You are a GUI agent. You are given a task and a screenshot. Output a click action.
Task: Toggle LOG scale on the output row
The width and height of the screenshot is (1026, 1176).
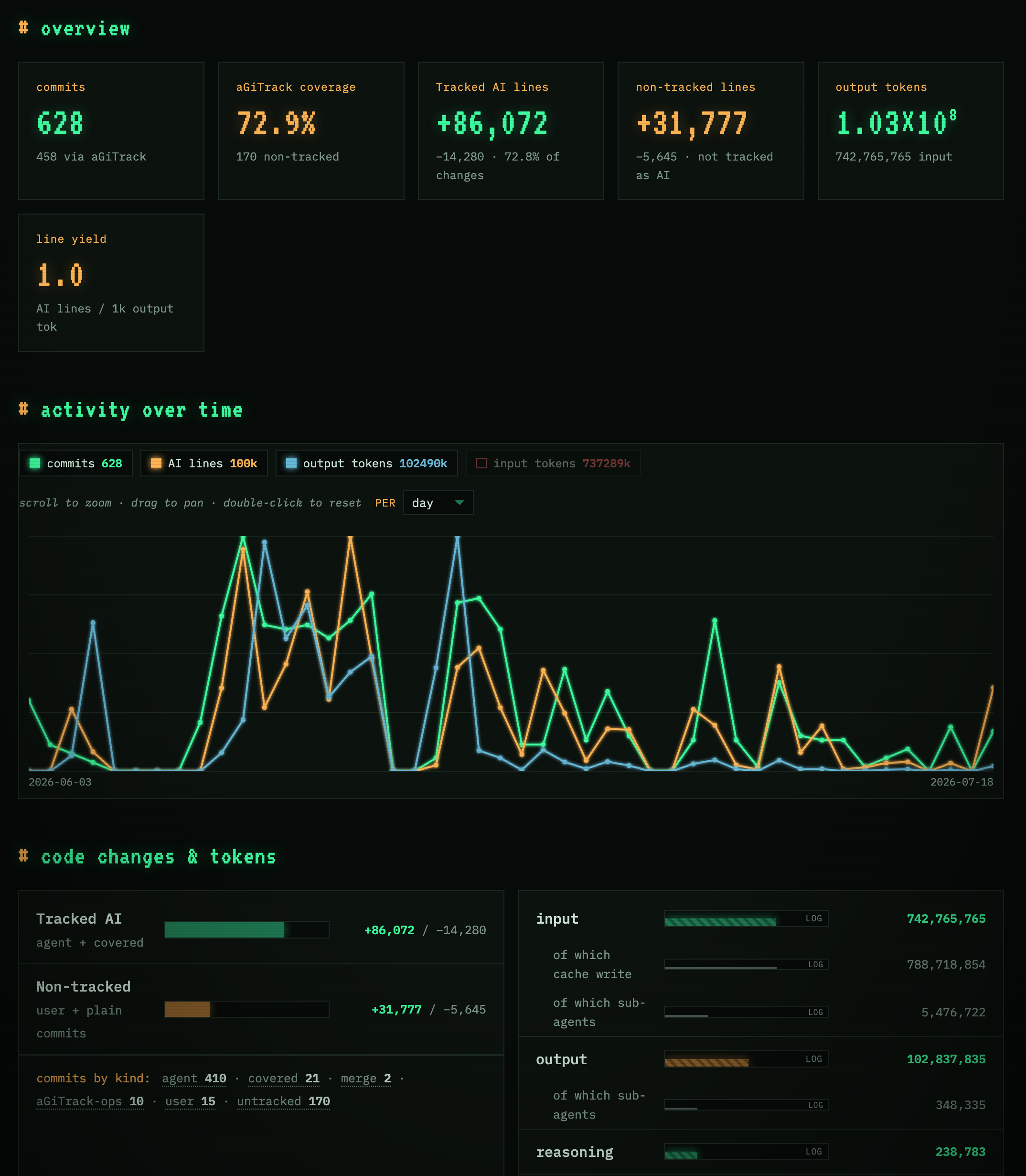[x=813, y=1059]
